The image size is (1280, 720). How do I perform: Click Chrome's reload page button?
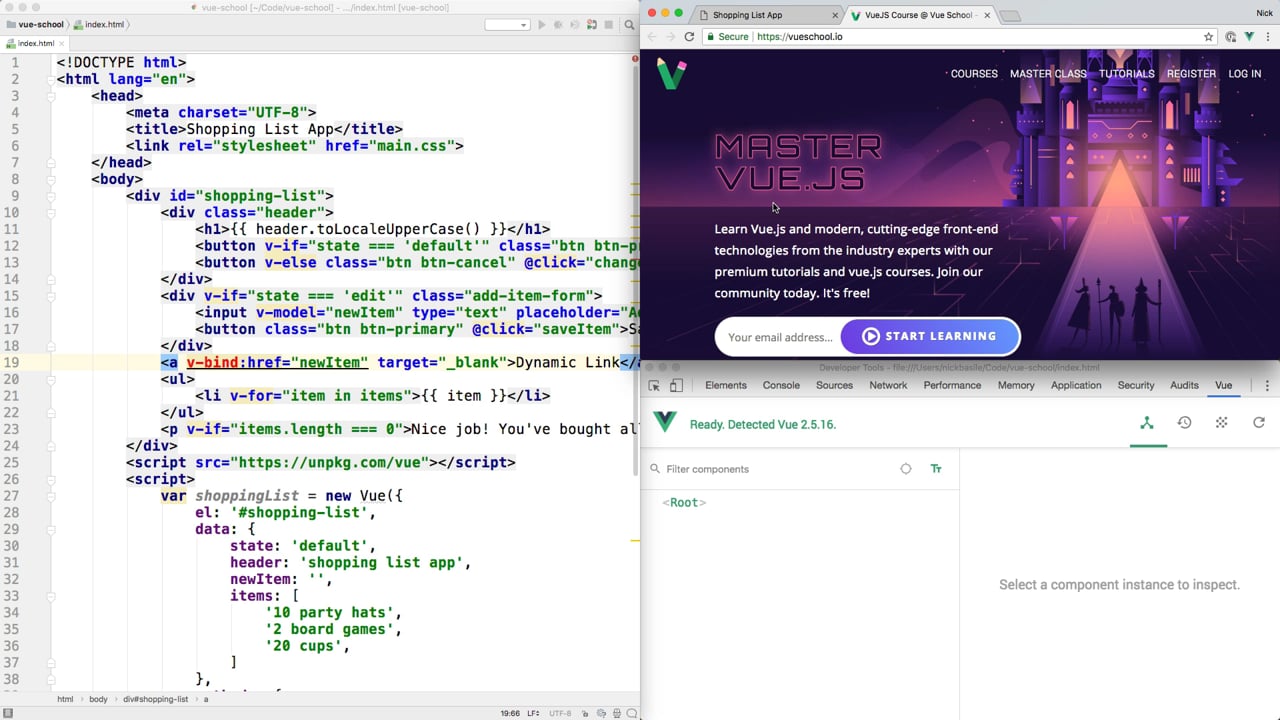click(689, 37)
